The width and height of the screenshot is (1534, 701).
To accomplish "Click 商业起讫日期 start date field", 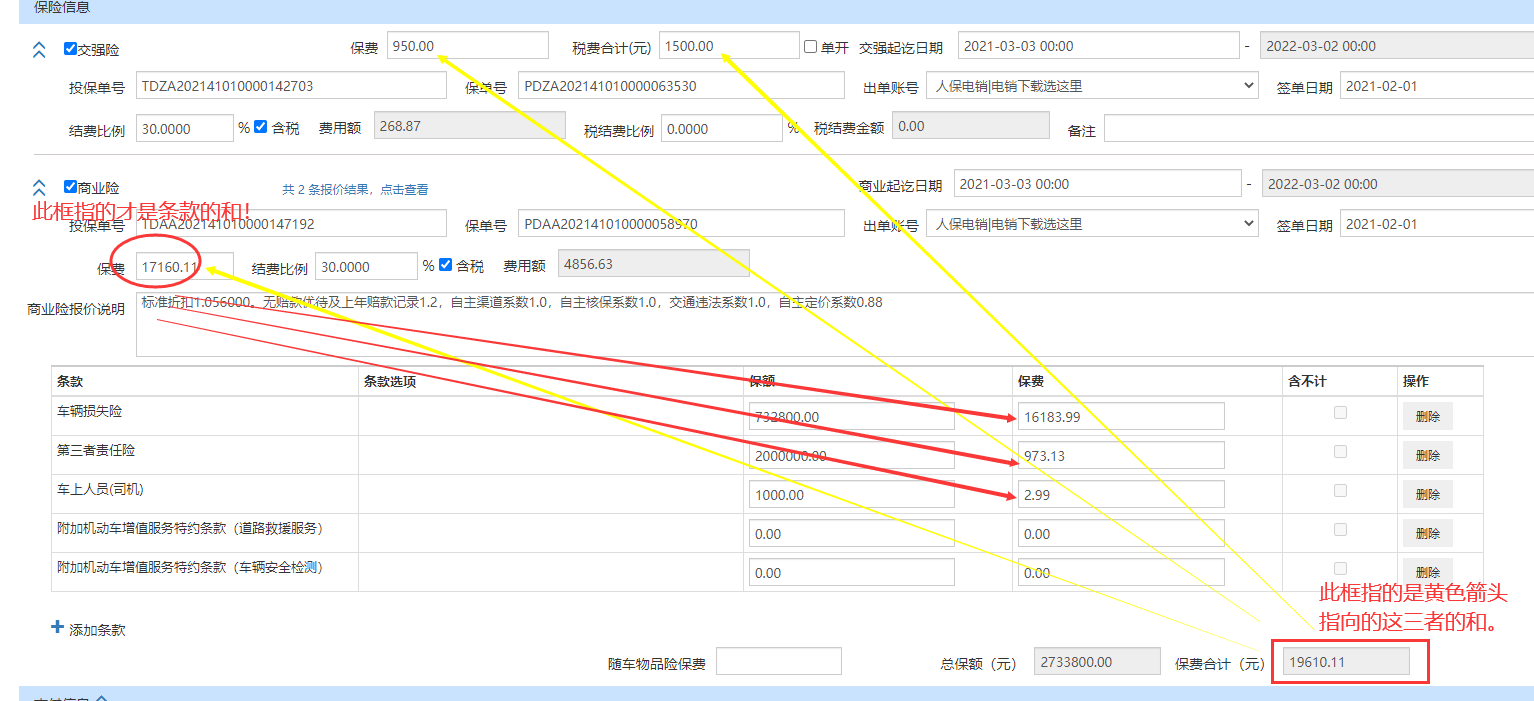I will [1097, 184].
